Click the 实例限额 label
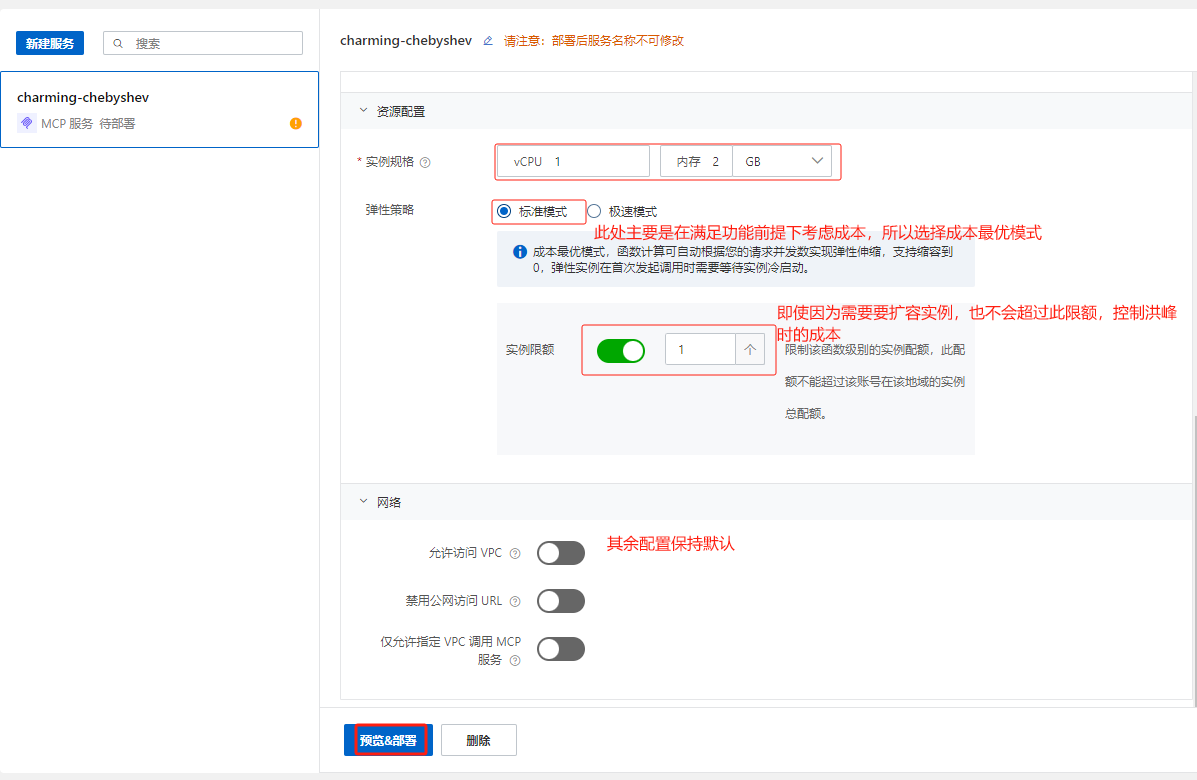Image resolution: width=1197 pixels, height=780 pixels. coord(530,350)
